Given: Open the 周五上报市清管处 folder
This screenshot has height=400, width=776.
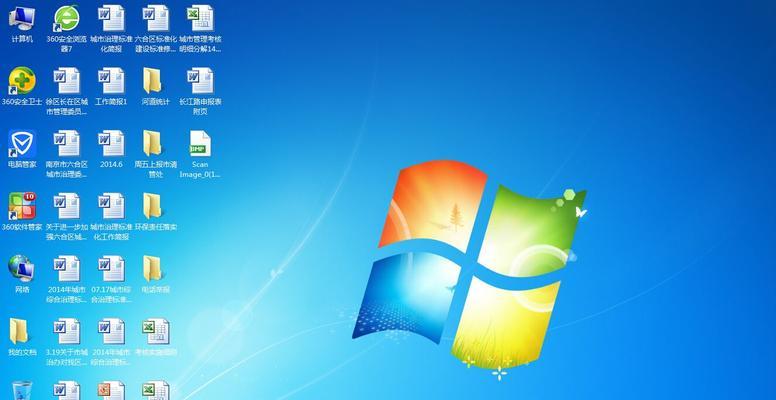Looking at the screenshot, I should pos(156,154).
